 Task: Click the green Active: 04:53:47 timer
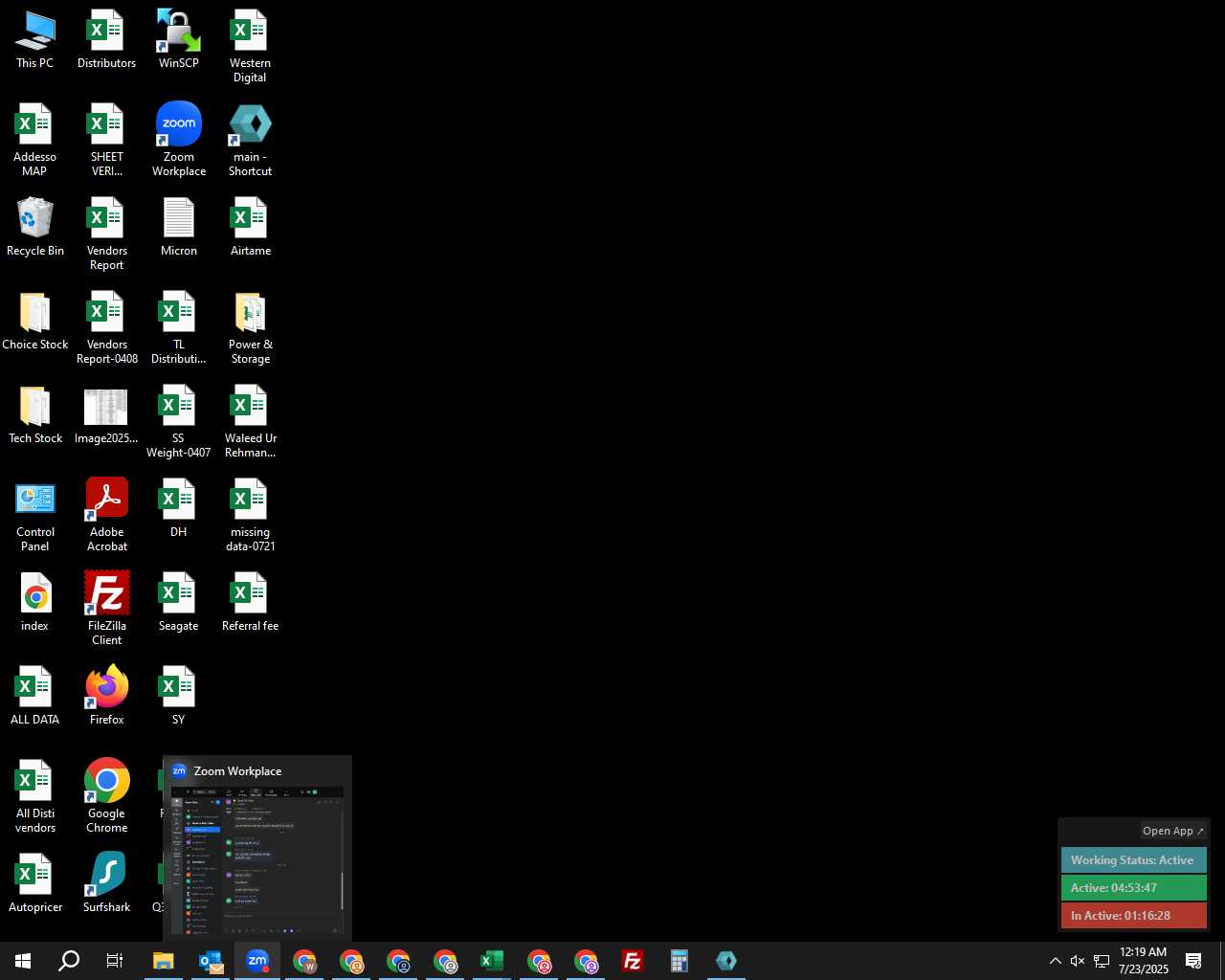[1133, 888]
